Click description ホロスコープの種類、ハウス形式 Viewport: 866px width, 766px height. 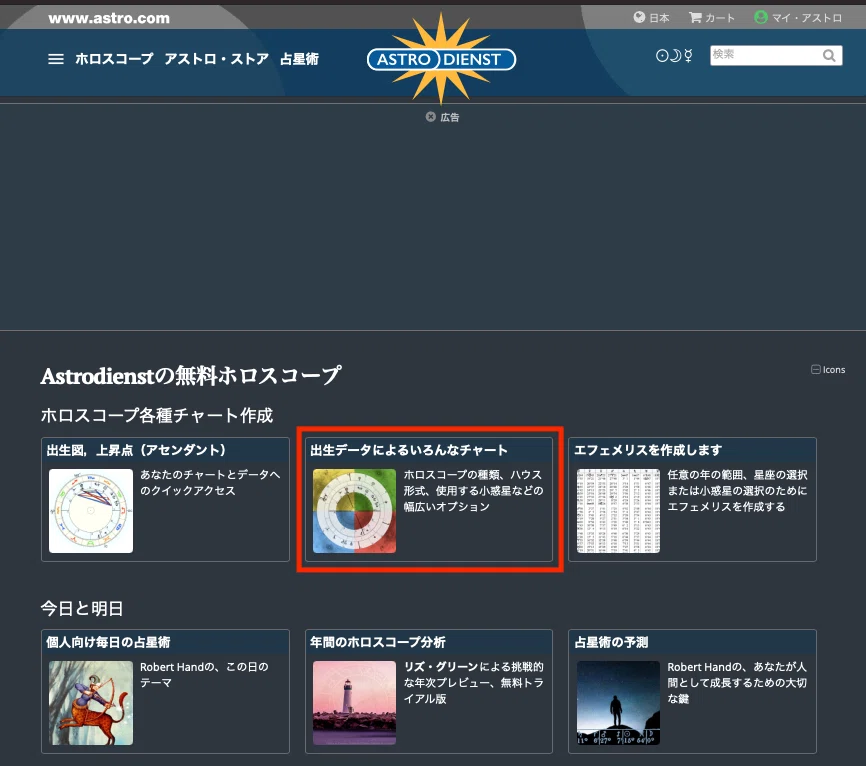pos(473,490)
